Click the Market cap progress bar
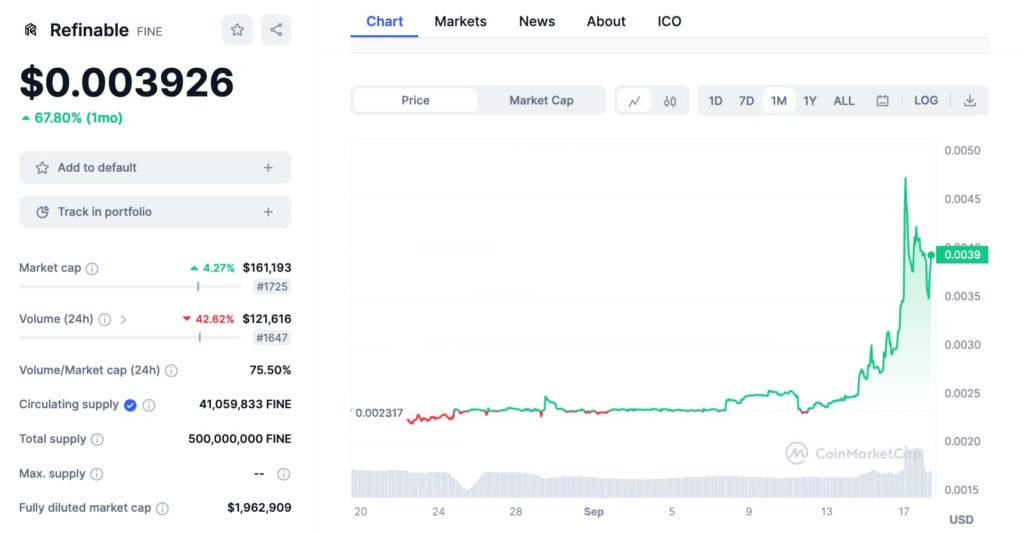Image resolution: width=1024 pixels, height=533 pixels. (131, 287)
